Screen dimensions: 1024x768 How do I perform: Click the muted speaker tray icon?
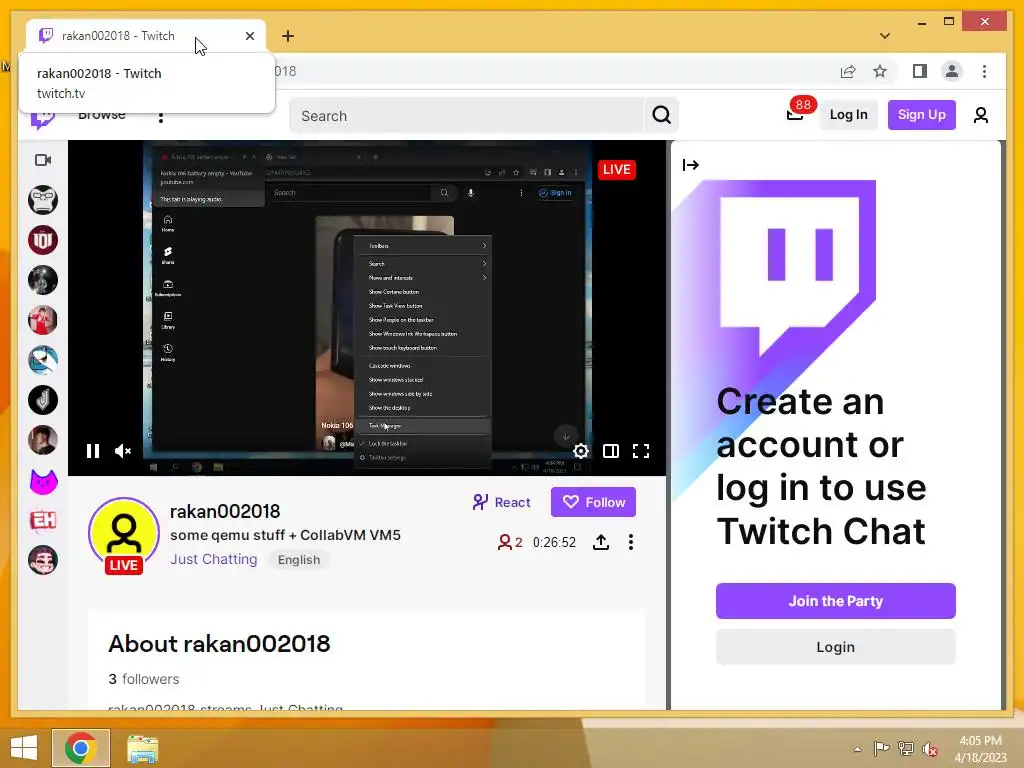[930, 749]
